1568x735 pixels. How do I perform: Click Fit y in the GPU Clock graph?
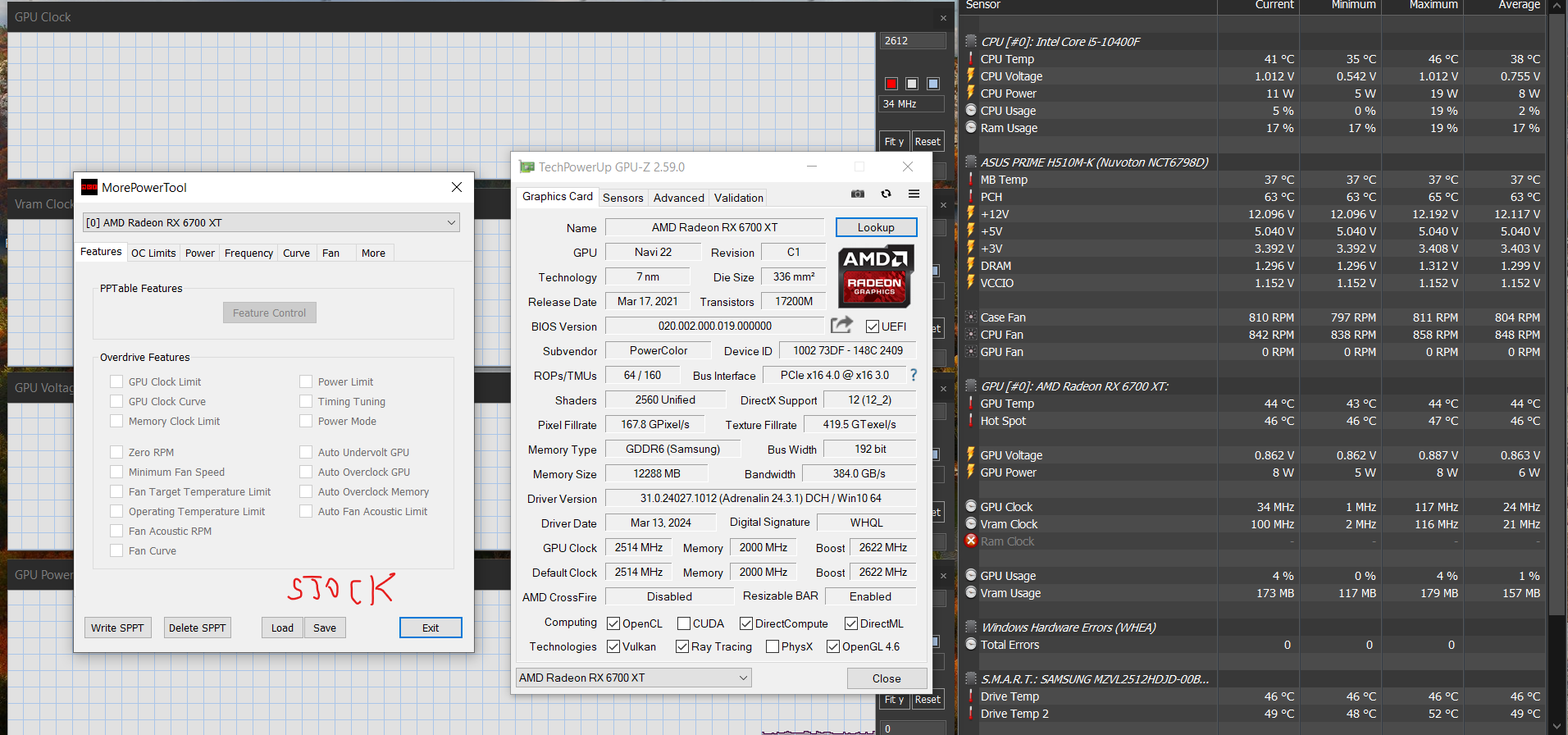[x=894, y=141]
